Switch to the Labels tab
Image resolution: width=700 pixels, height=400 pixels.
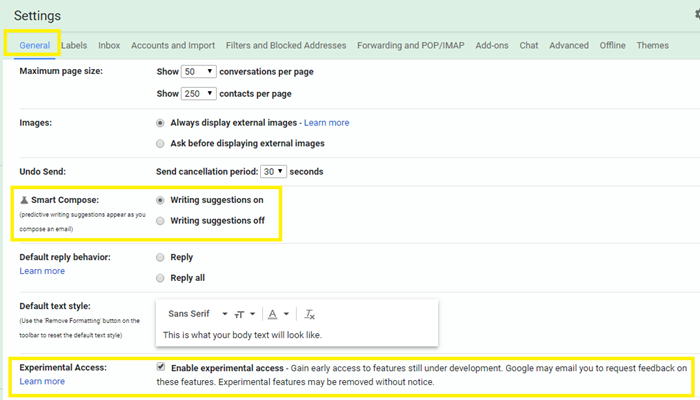point(74,45)
